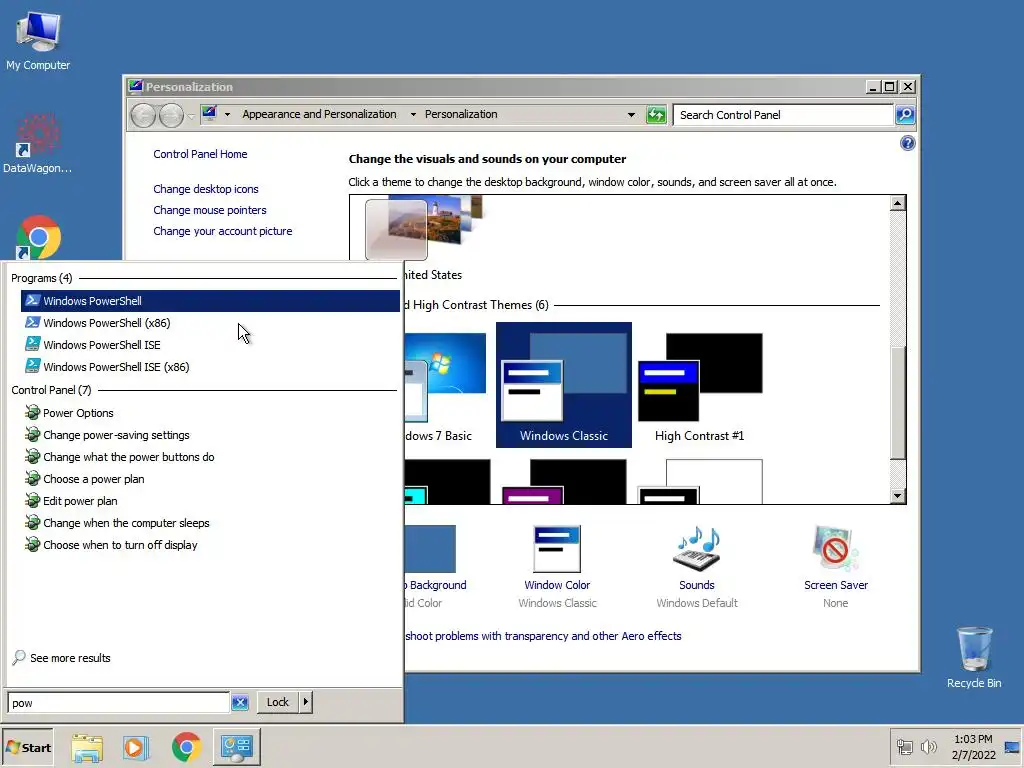The width and height of the screenshot is (1024, 768).
Task: Open Windows PowerShell (x86) result
Action: [210, 323]
